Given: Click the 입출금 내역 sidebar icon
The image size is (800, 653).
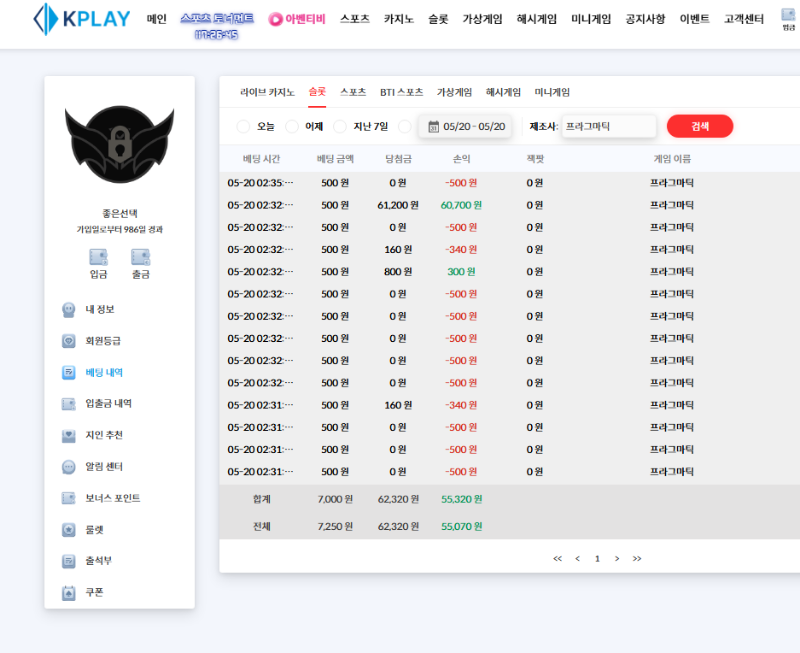Looking at the screenshot, I should (68, 404).
